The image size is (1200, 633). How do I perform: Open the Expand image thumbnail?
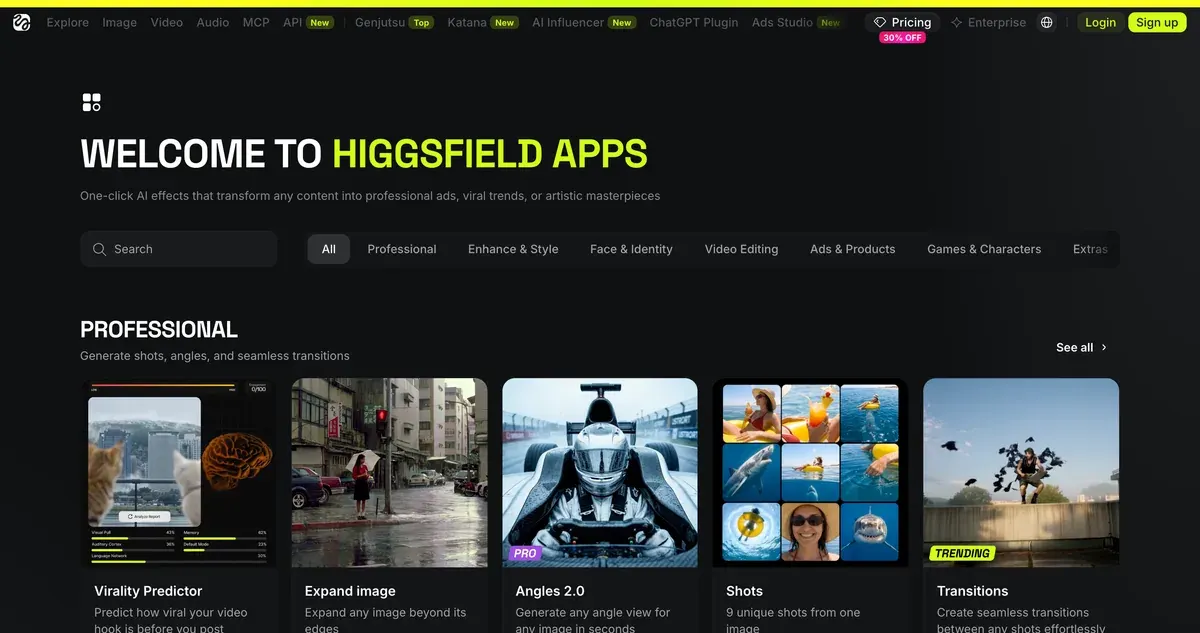point(389,473)
